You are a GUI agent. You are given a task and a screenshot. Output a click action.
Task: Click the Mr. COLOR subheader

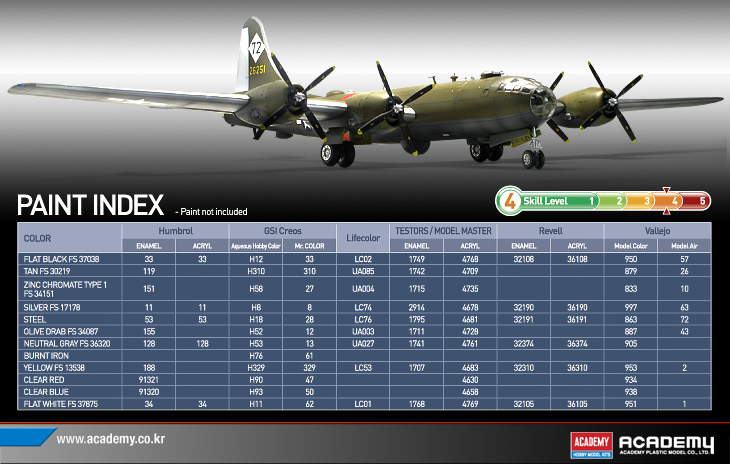click(310, 246)
